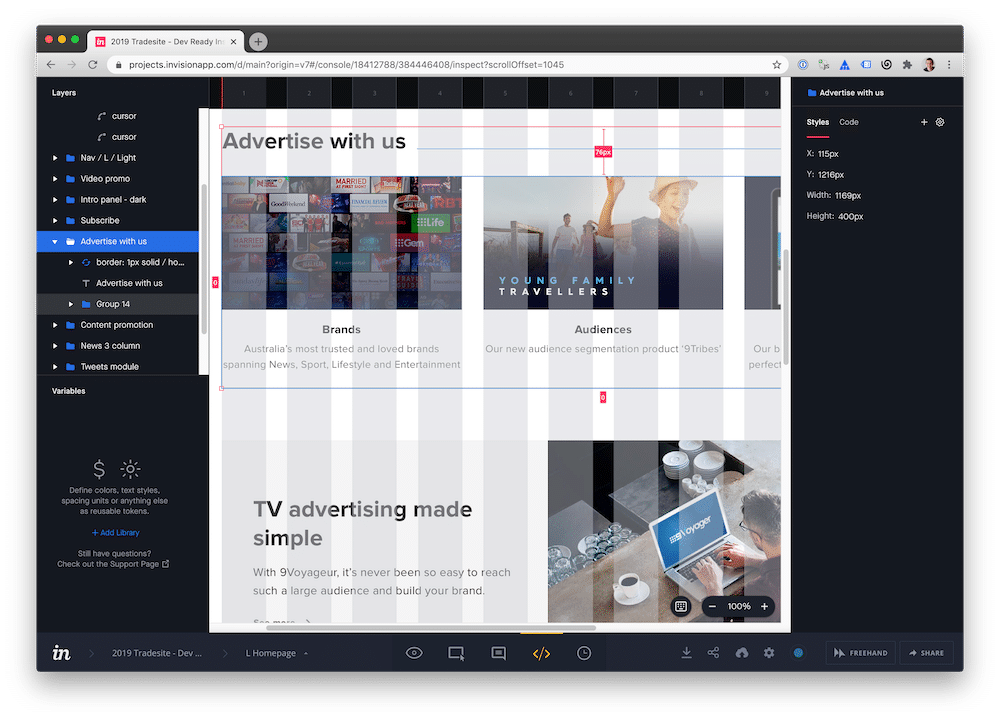Select the 2019 Tradesite browser tab
Screen dimensions: 1000x720
pos(165,41)
